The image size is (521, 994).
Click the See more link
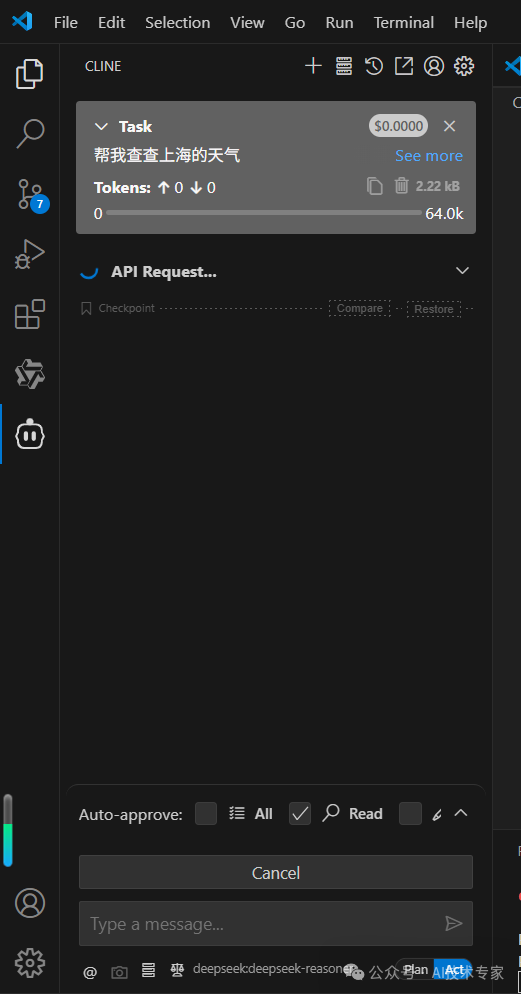click(429, 155)
